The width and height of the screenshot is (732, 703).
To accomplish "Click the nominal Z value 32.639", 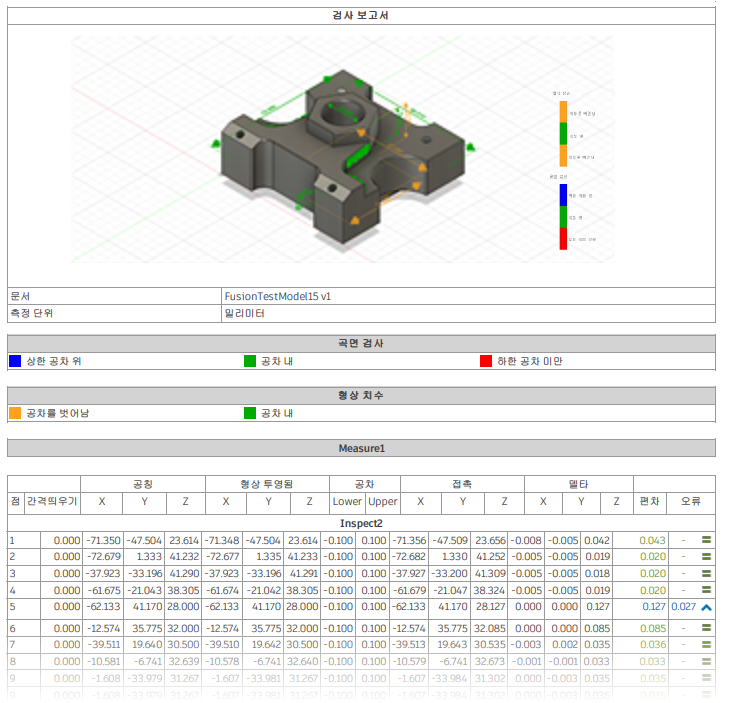I will tap(183, 662).
